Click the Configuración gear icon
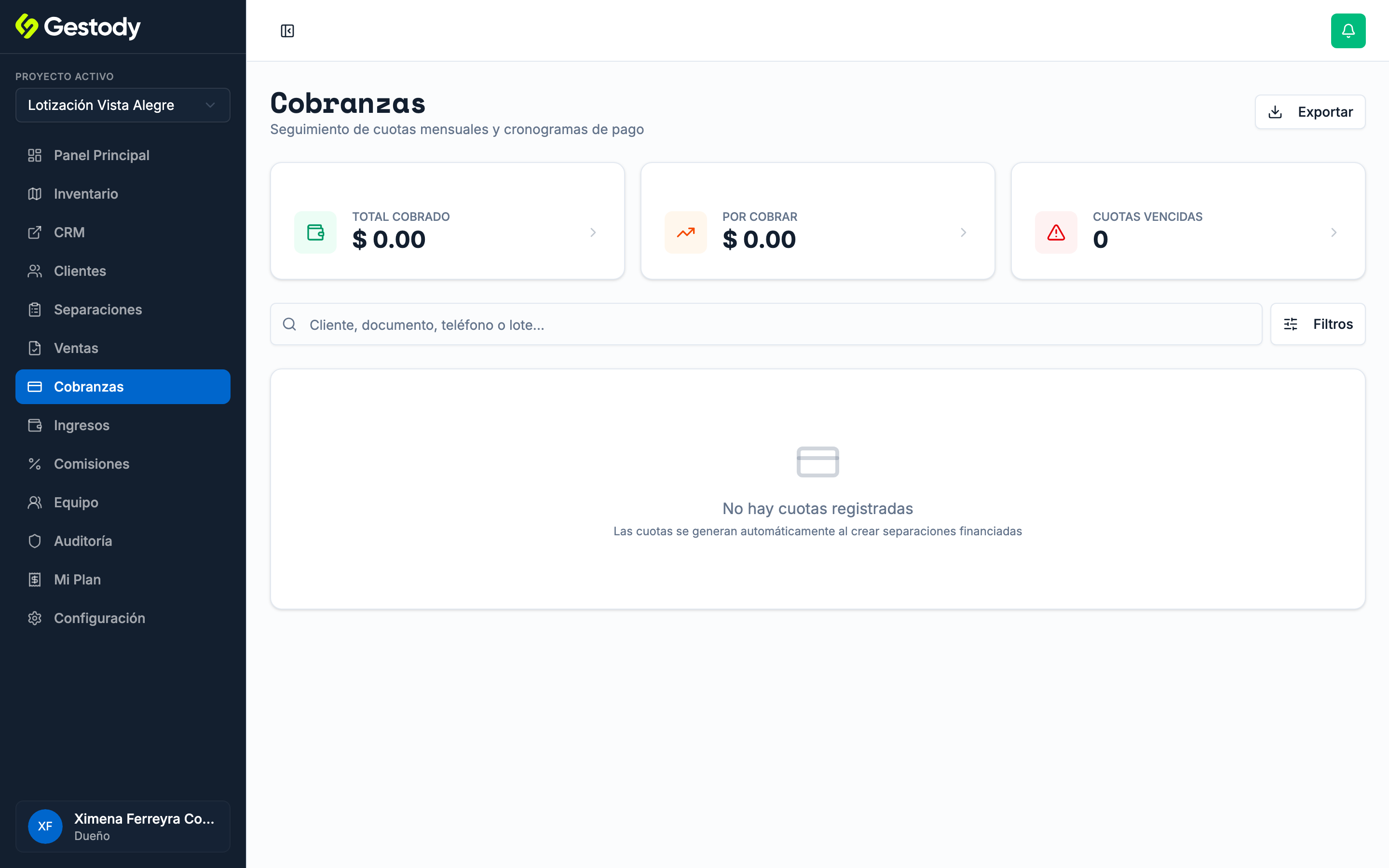This screenshot has height=868, width=1389. click(x=34, y=618)
